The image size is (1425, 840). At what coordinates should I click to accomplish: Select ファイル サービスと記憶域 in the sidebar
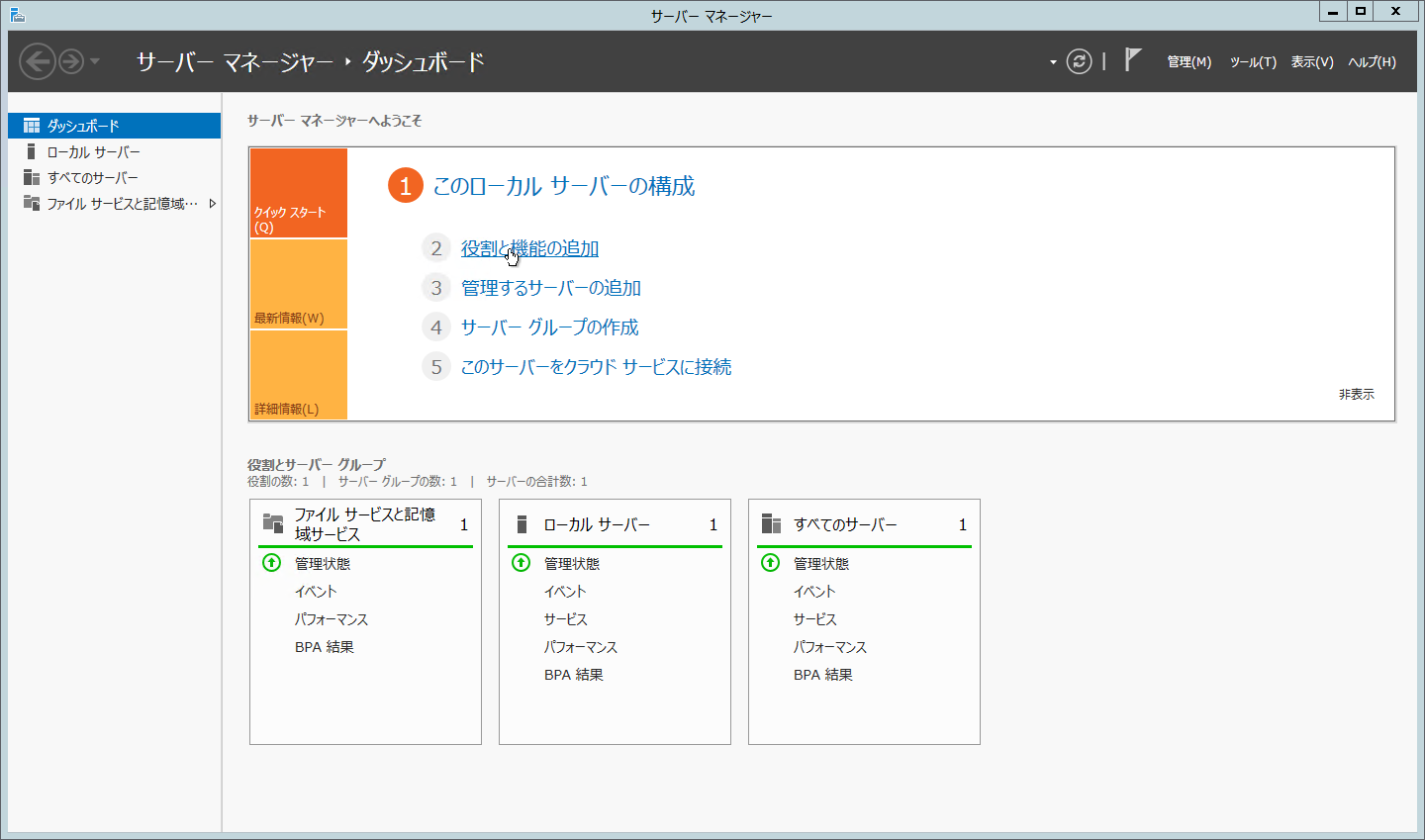point(115,203)
